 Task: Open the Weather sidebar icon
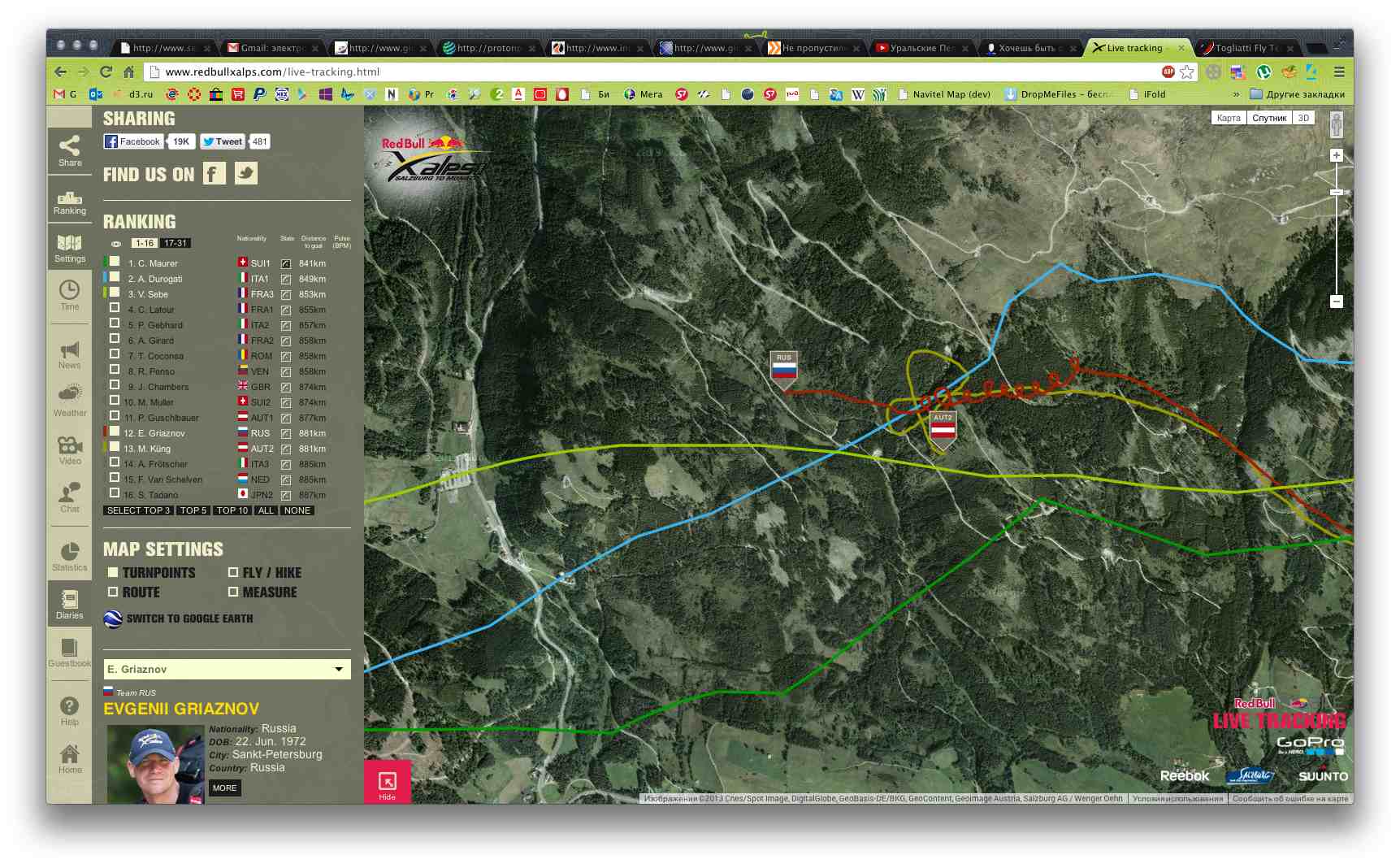70,400
